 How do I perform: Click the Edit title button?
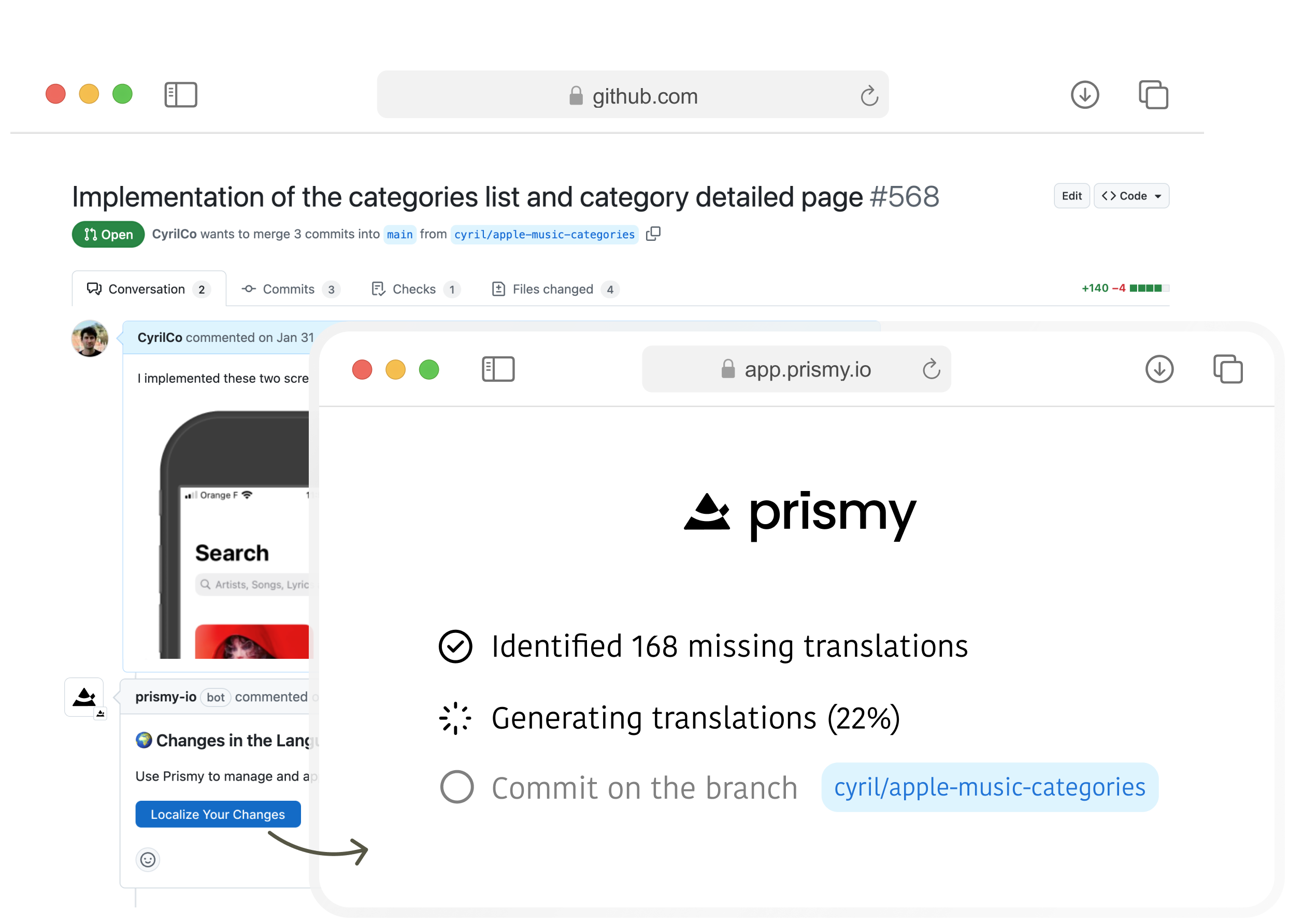coord(1071,196)
